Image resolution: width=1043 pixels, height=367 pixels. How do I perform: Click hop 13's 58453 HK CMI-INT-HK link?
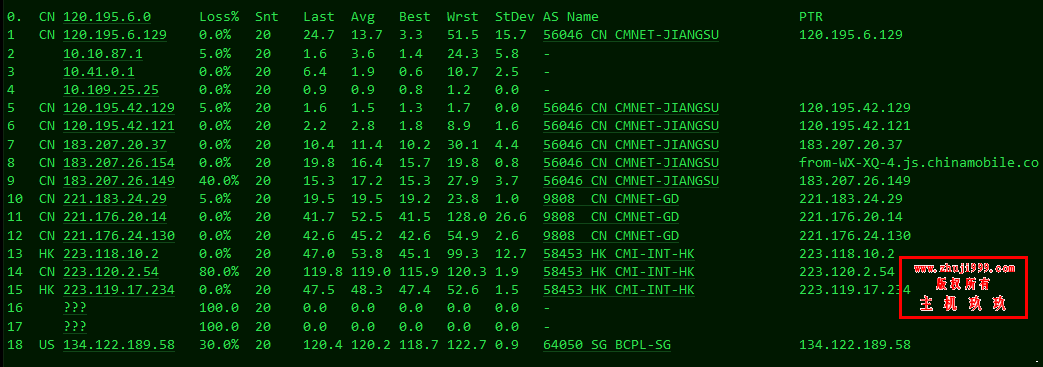click(619, 253)
